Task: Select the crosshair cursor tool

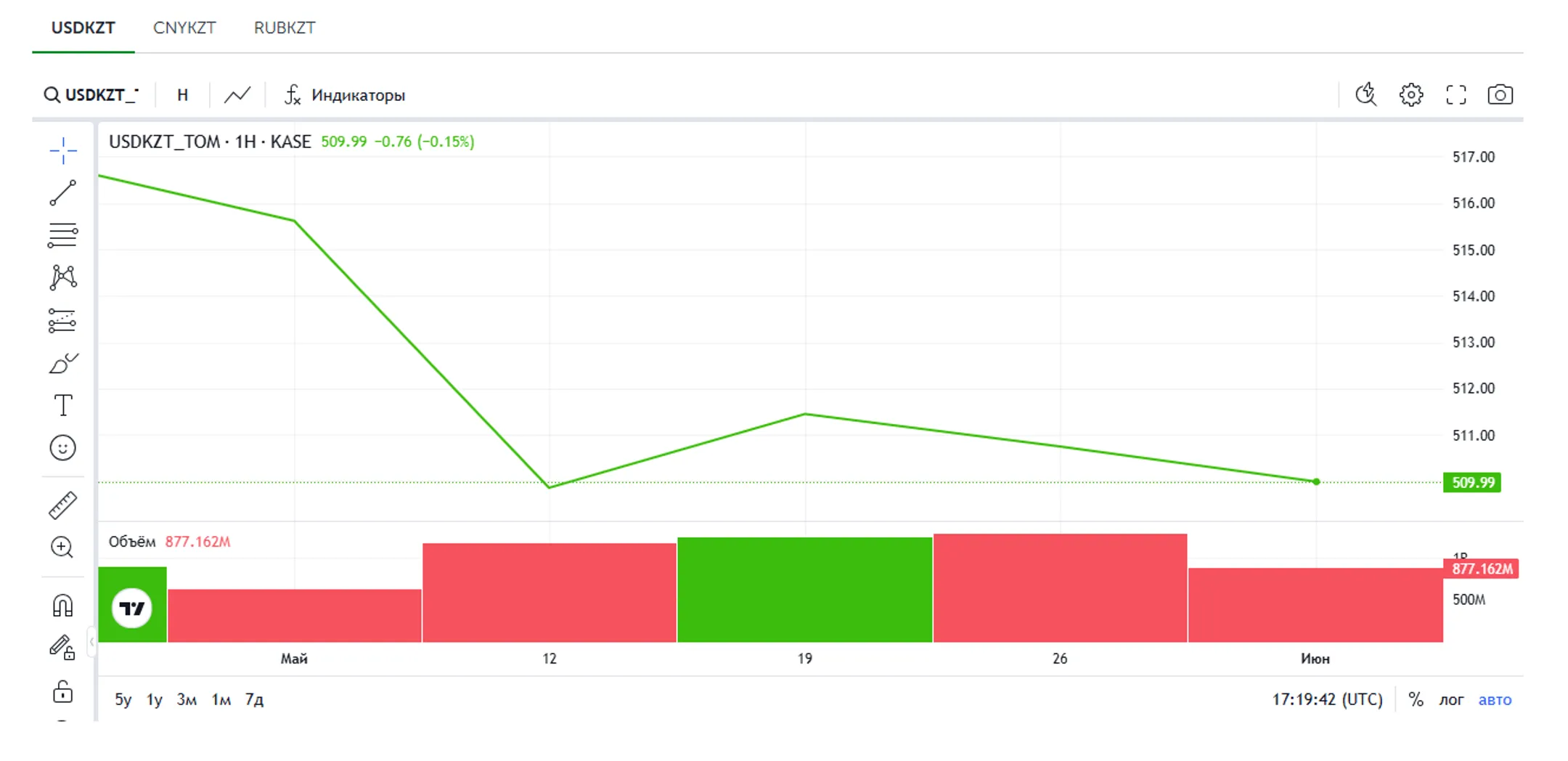Action: coord(63,150)
